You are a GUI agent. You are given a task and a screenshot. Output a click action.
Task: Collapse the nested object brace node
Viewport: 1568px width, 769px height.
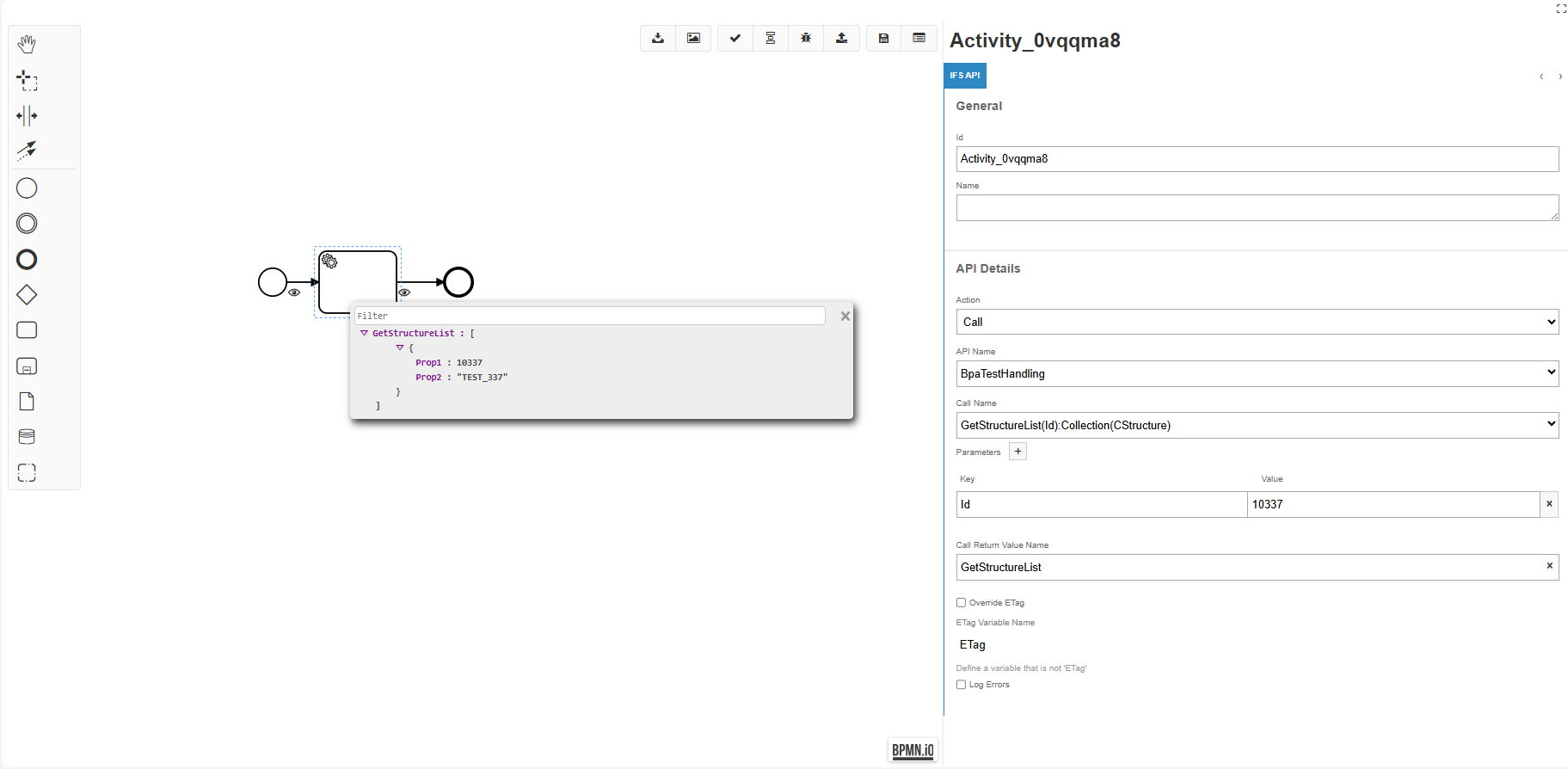pyautogui.click(x=400, y=348)
